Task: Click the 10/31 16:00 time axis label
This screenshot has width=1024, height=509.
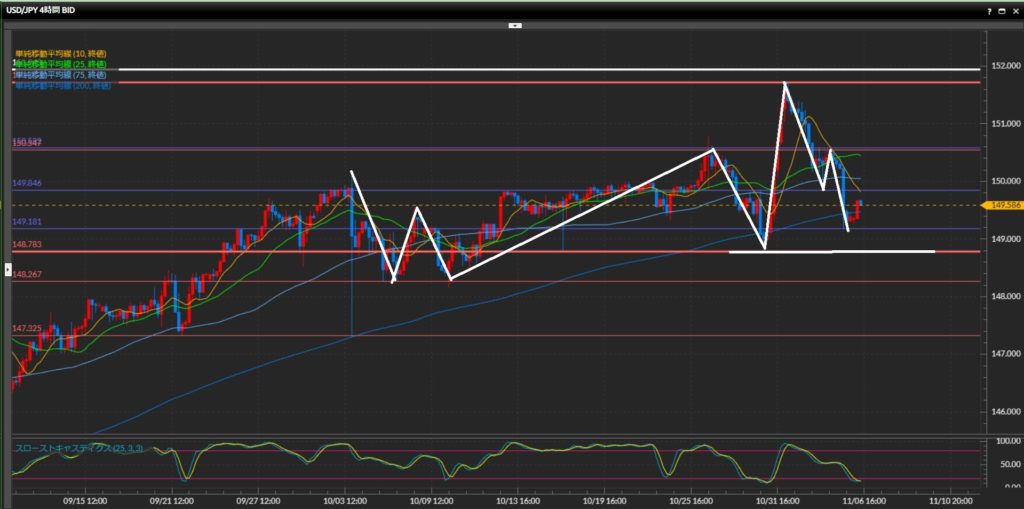Action: pos(775,497)
